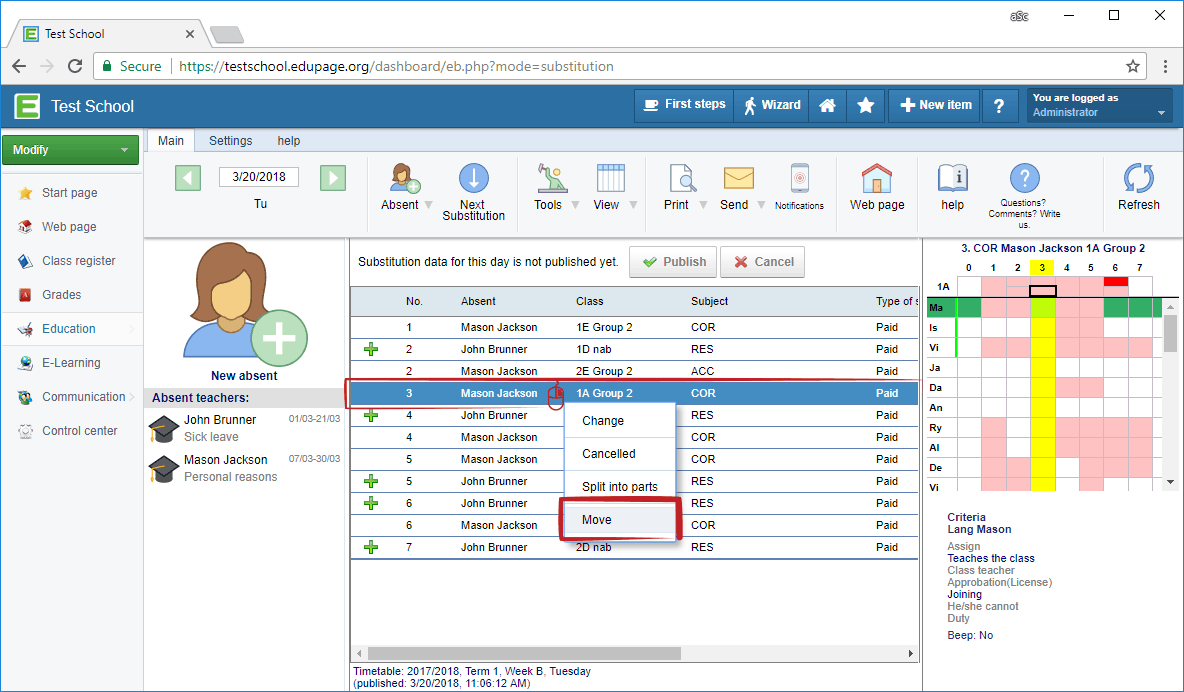Click green plus on row 2 John Brunner
The height and width of the screenshot is (692, 1184).
coord(371,349)
